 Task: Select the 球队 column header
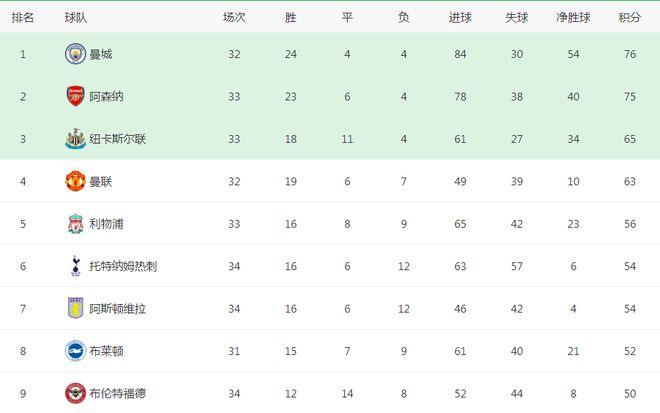(75, 17)
